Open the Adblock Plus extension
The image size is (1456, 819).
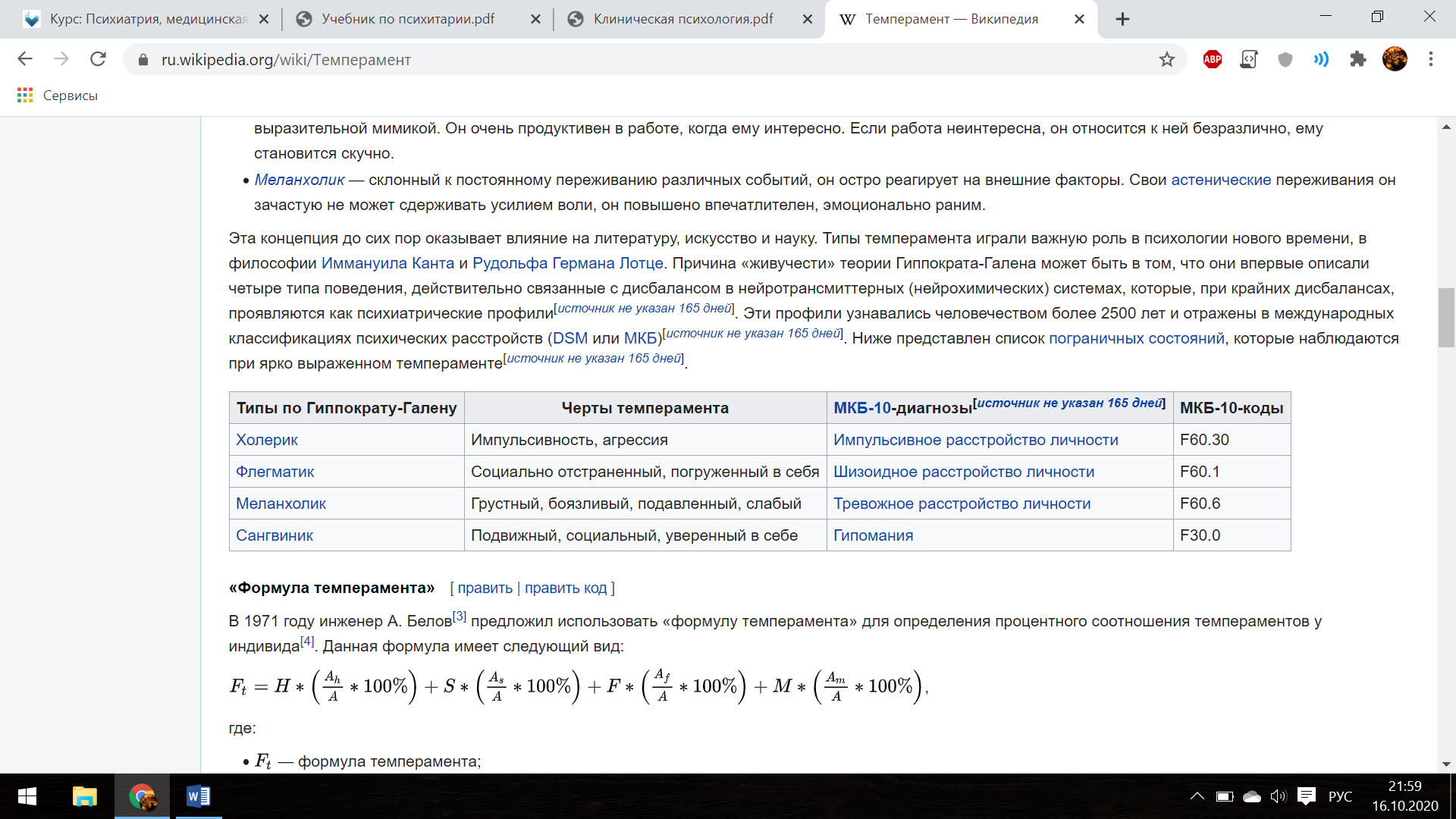(1213, 59)
